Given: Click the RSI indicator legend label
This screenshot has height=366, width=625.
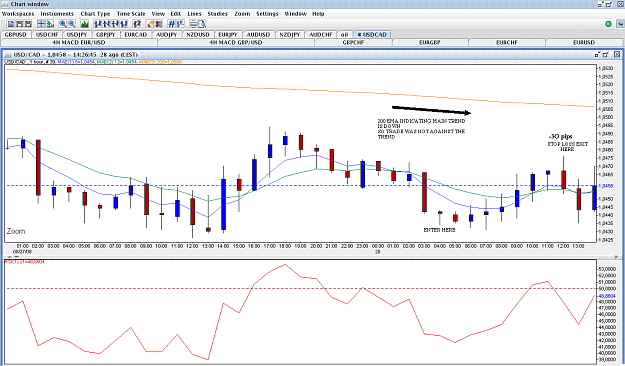Looking at the screenshot, I should (x=24, y=262).
